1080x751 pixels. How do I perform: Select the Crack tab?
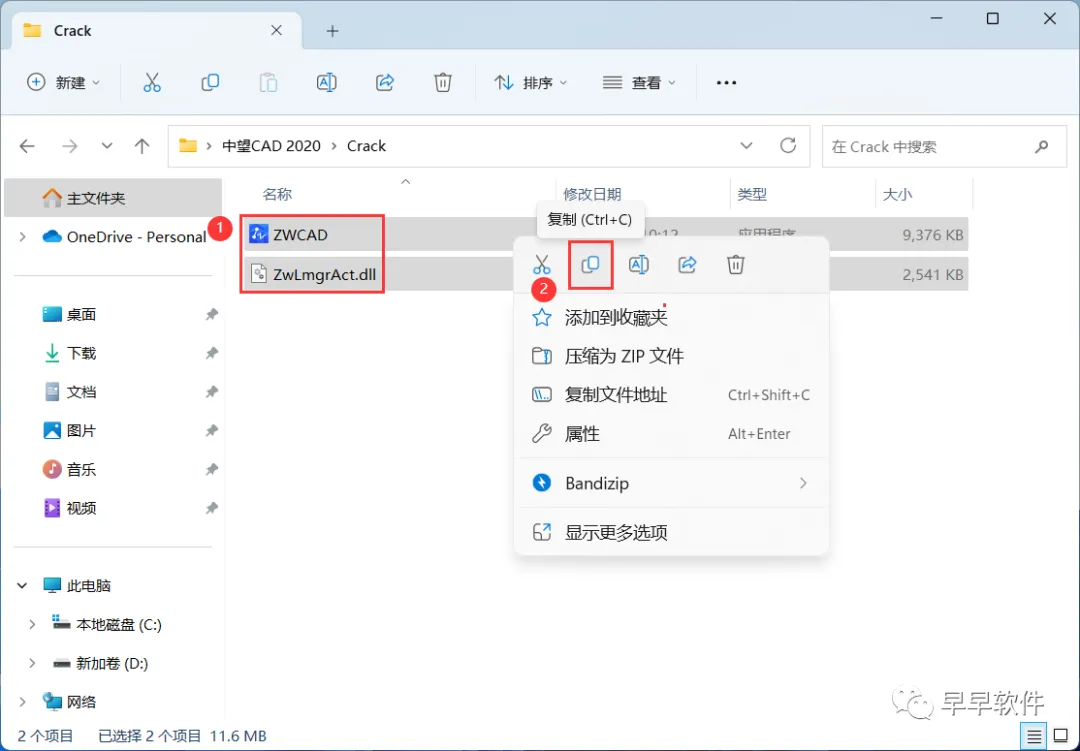coord(157,31)
